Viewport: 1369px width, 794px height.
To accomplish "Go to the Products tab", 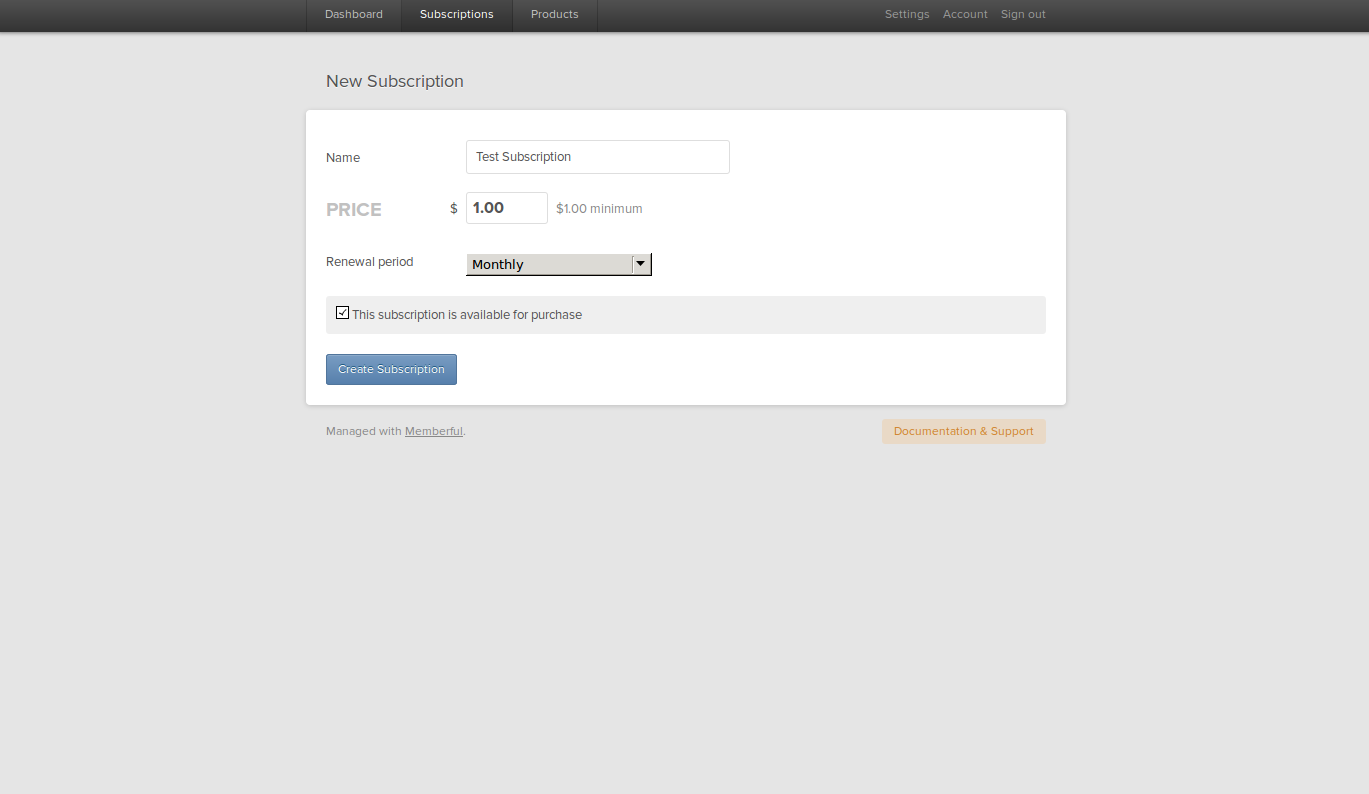I will click(x=555, y=15).
